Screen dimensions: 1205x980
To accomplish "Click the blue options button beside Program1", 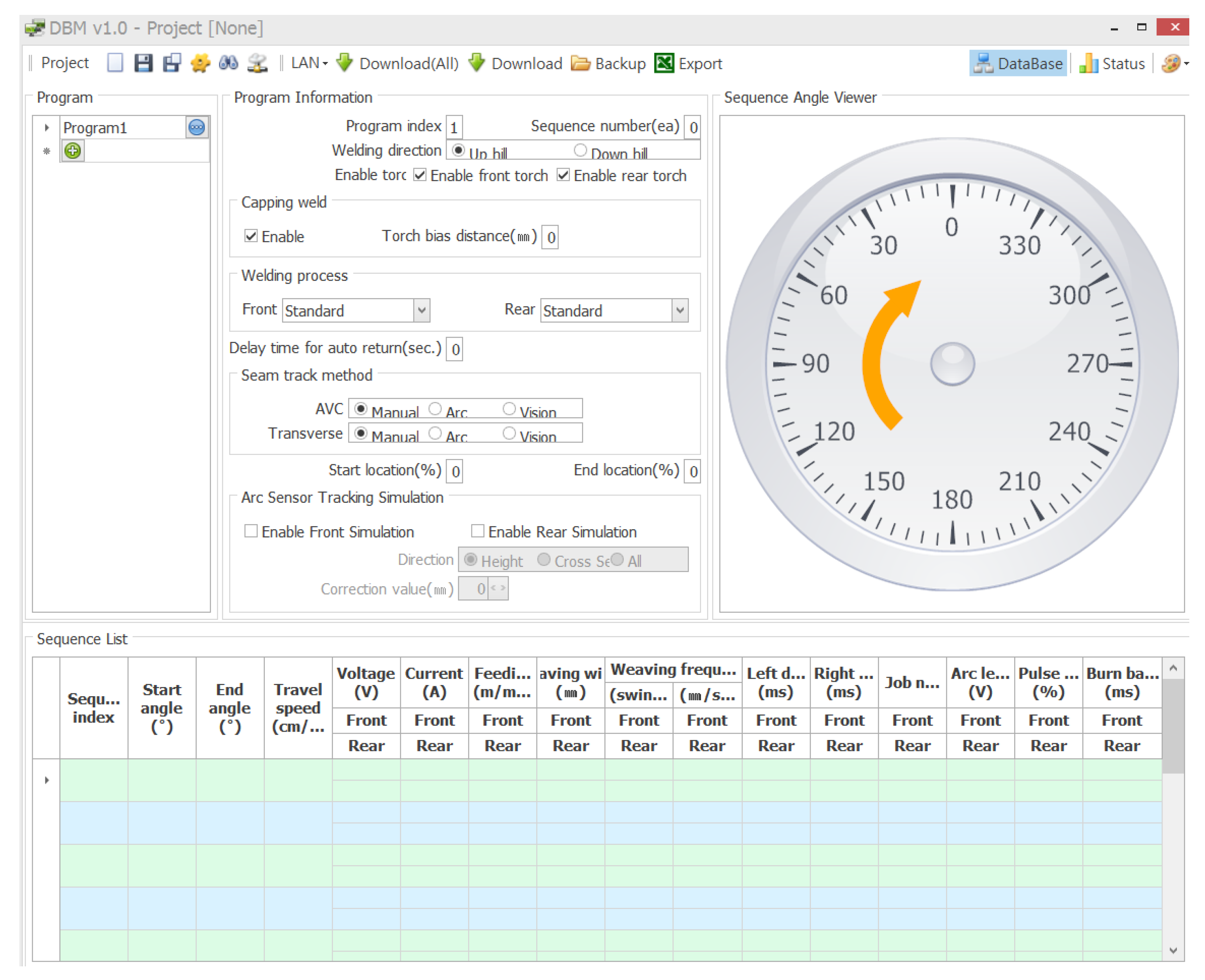I will click(196, 128).
